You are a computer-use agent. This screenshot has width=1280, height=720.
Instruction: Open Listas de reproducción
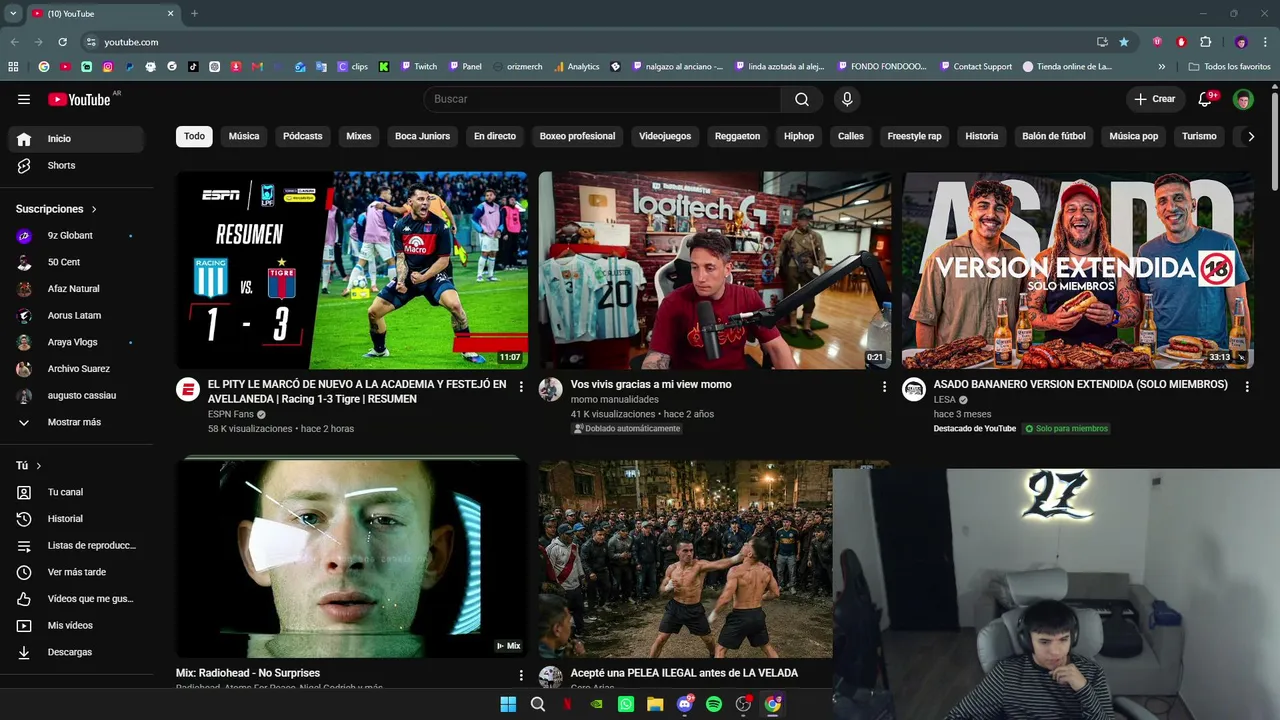click(x=76, y=546)
